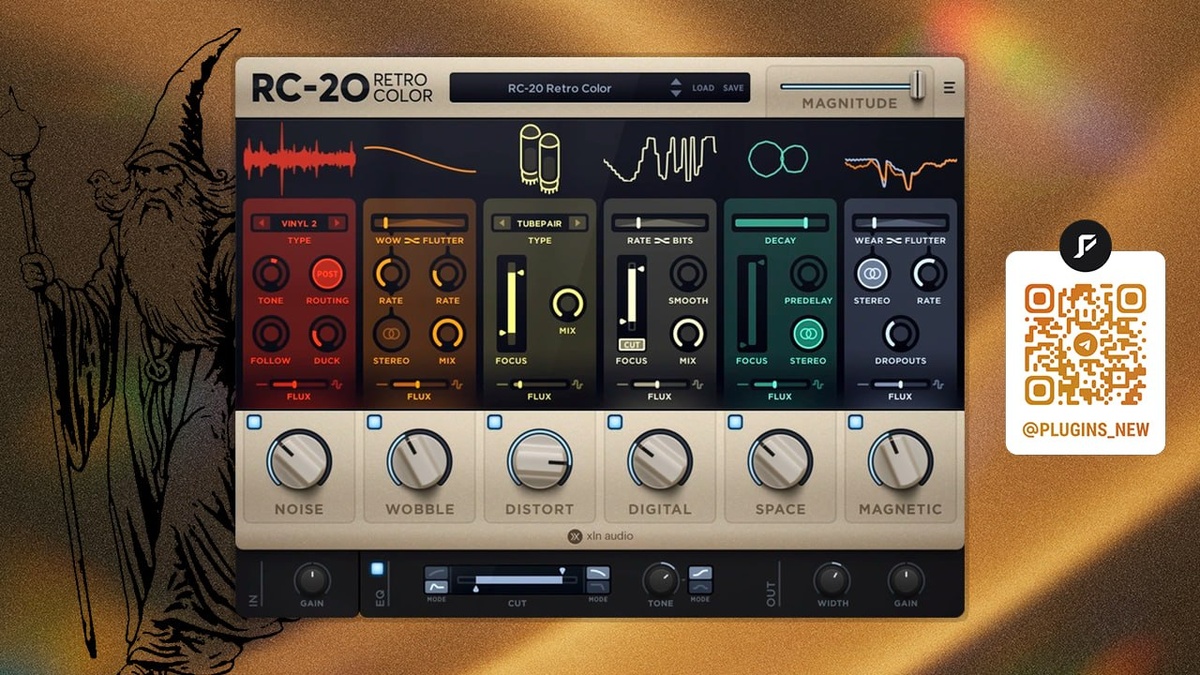This screenshot has height=675, width=1200.
Task: Click the EQ Tone knob
Action: [x=659, y=579]
